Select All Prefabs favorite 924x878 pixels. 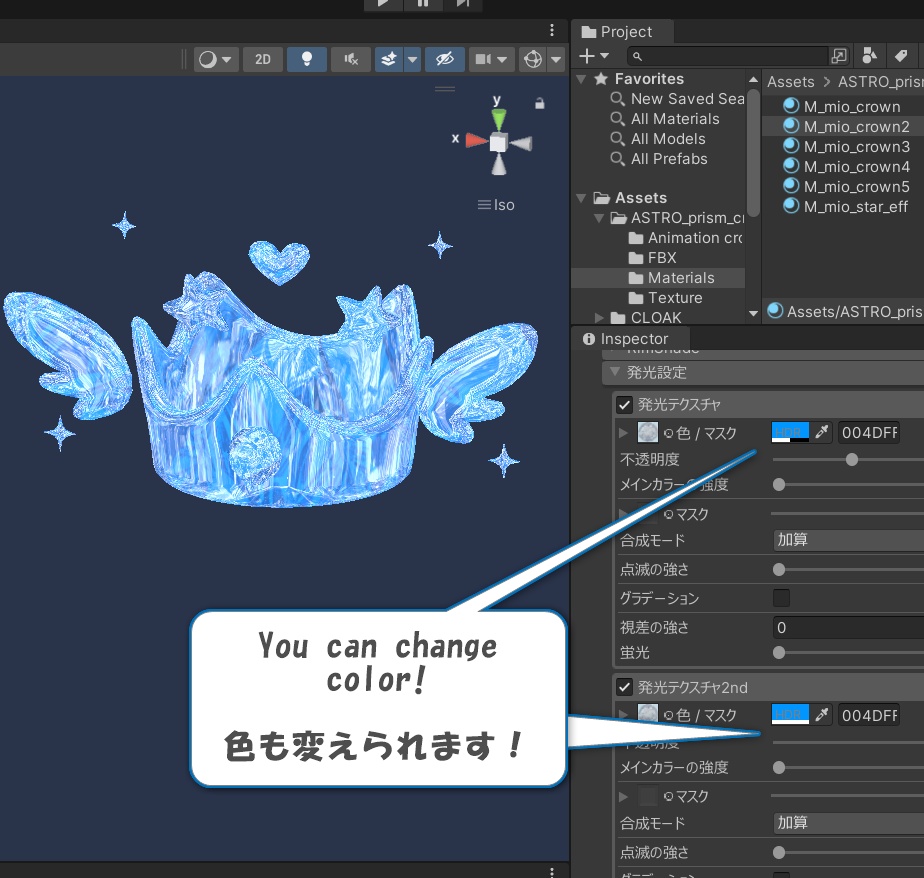659,159
